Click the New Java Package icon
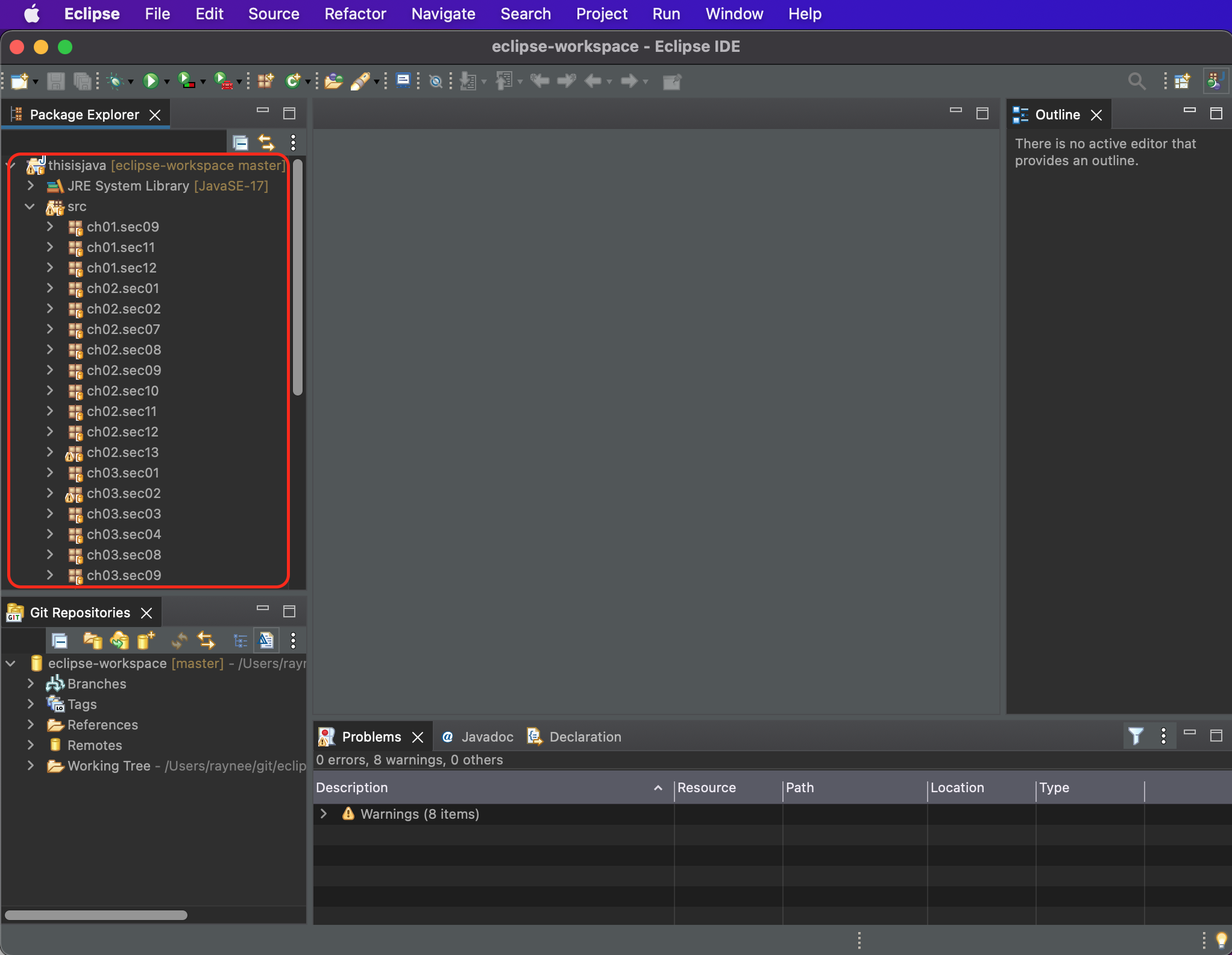The height and width of the screenshot is (955, 1232). 265,81
